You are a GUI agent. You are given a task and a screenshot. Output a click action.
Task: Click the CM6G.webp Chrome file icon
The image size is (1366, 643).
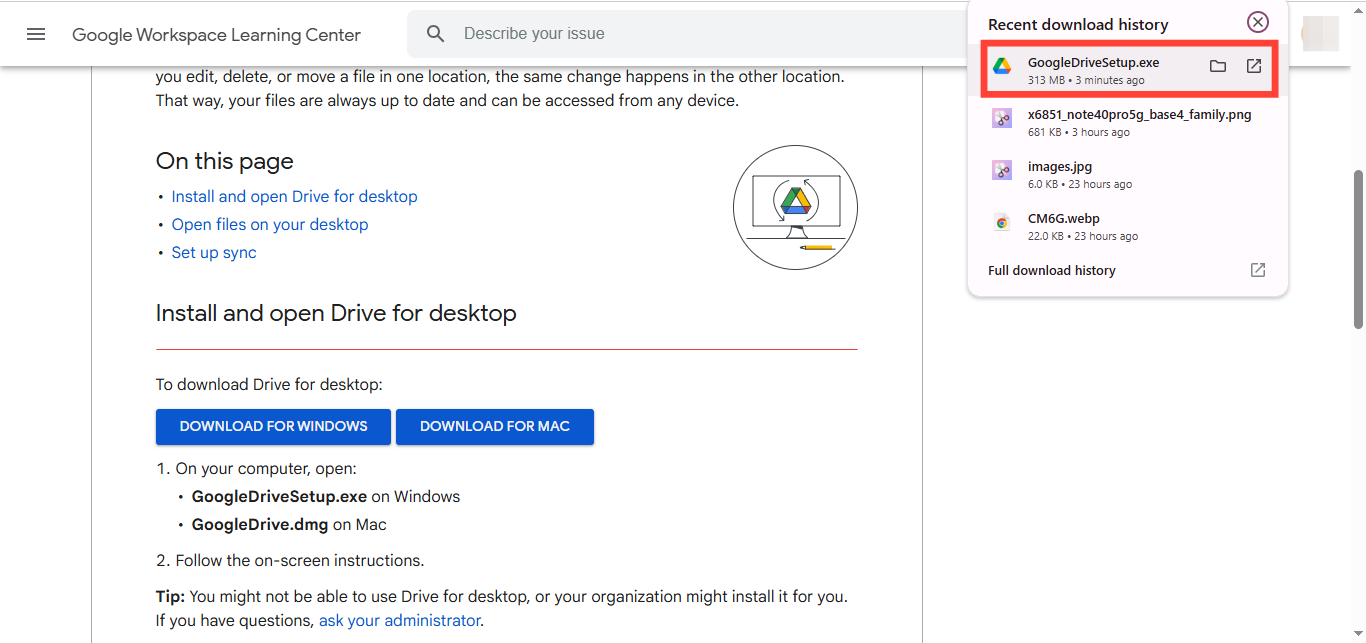pos(1002,222)
